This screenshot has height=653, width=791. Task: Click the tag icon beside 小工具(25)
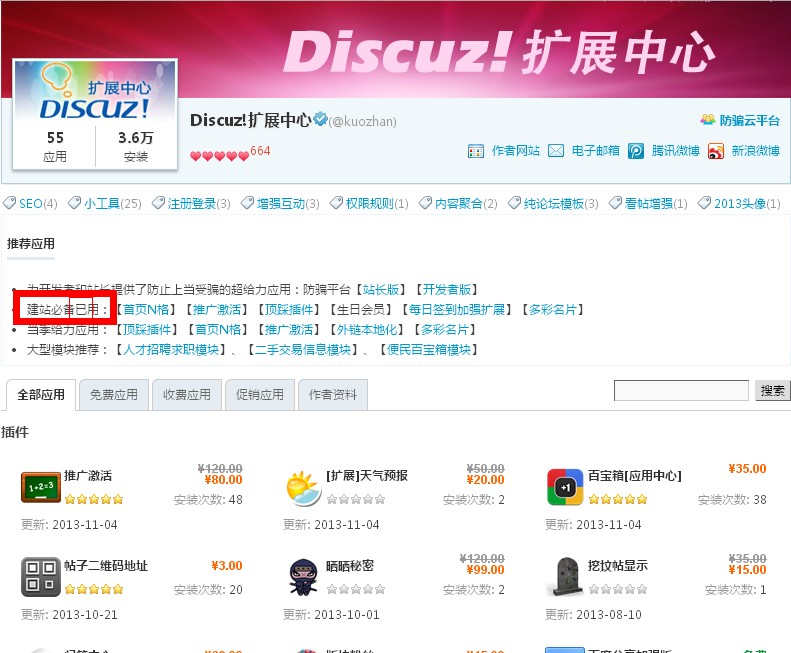coord(74,203)
